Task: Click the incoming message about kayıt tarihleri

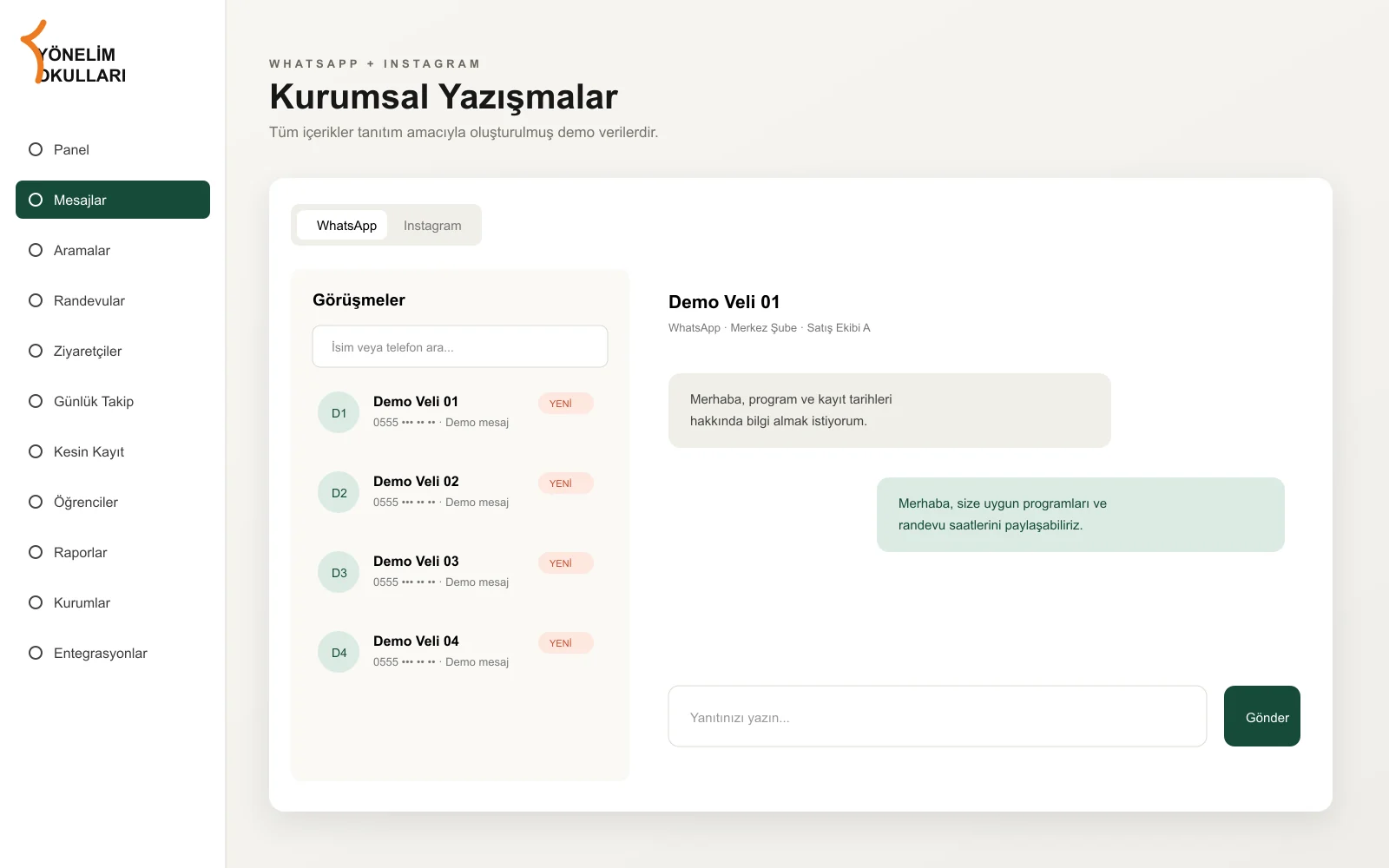Action: point(890,411)
